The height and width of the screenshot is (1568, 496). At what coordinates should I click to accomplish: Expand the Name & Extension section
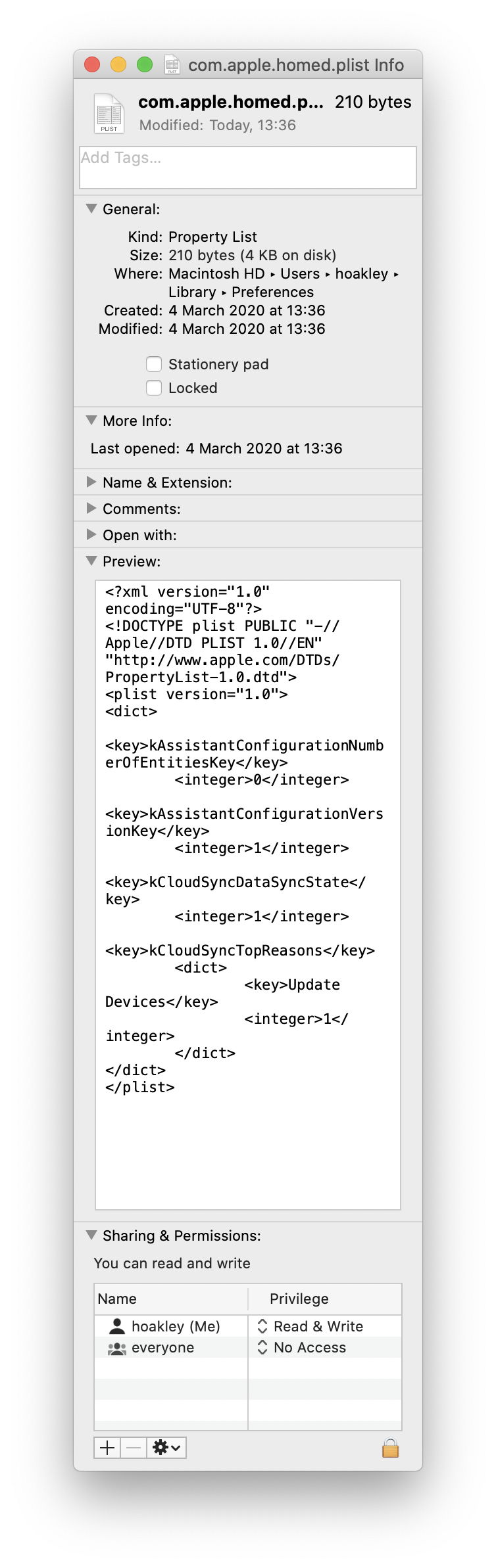coord(91,482)
